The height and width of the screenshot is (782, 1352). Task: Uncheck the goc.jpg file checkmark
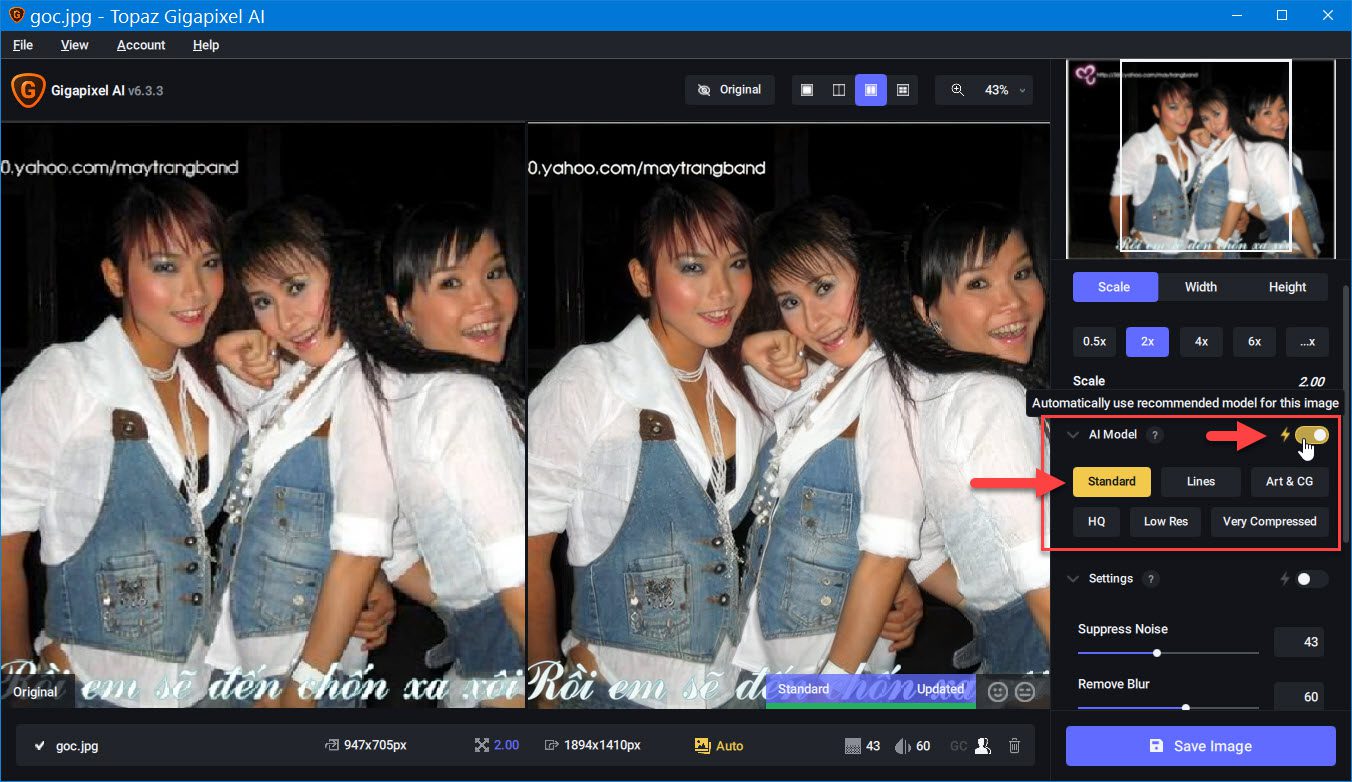click(x=40, y=746)
